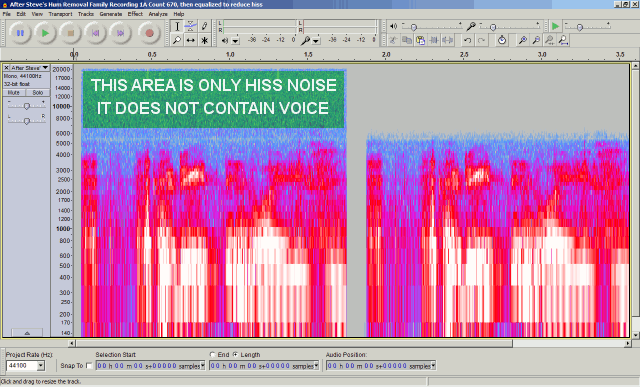This screenshot has height=387, width=640.
Task: Mute the After Steve track
Action: tap(14, 93)
